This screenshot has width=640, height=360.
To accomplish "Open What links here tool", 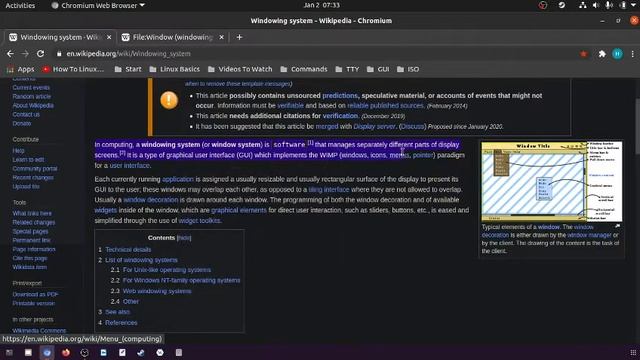I will tap(32, 213).
